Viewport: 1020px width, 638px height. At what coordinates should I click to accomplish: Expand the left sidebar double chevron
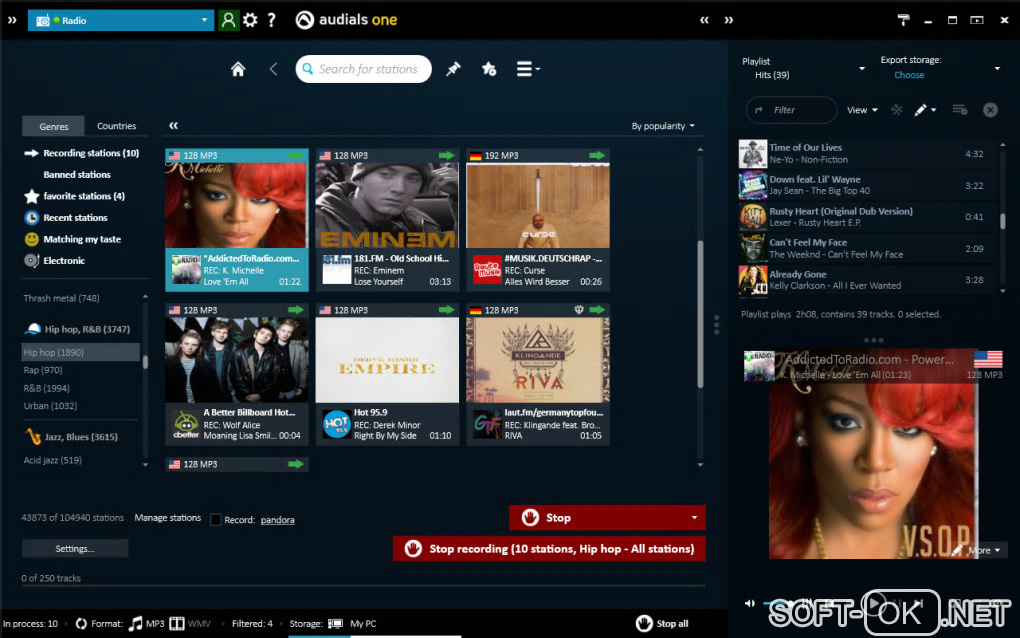coord(12,20)
